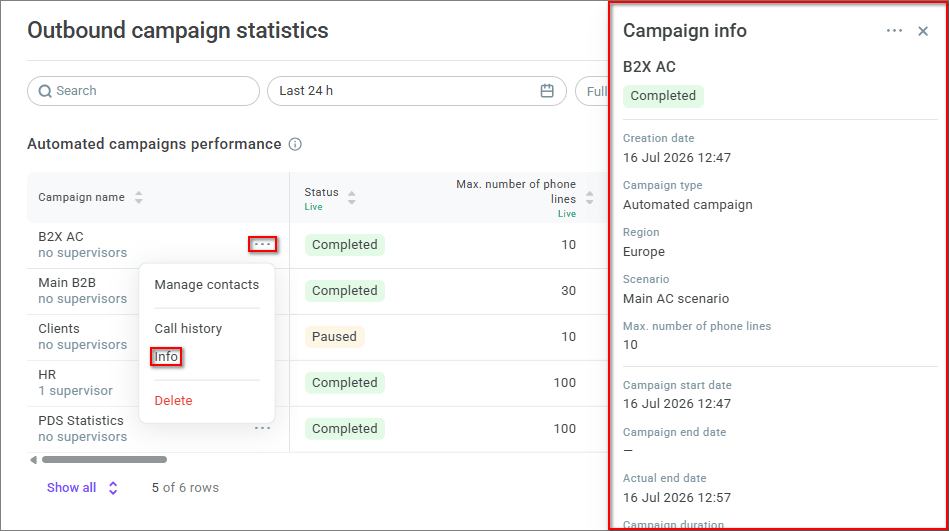Click the Completed badge in the Main B2B row
Screen dimensions: 949x531
[344, 291]
